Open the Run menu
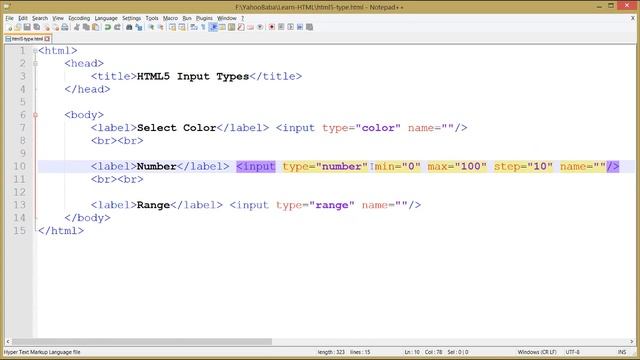This screenshot has width=640, height=360. tap(187, 18)
